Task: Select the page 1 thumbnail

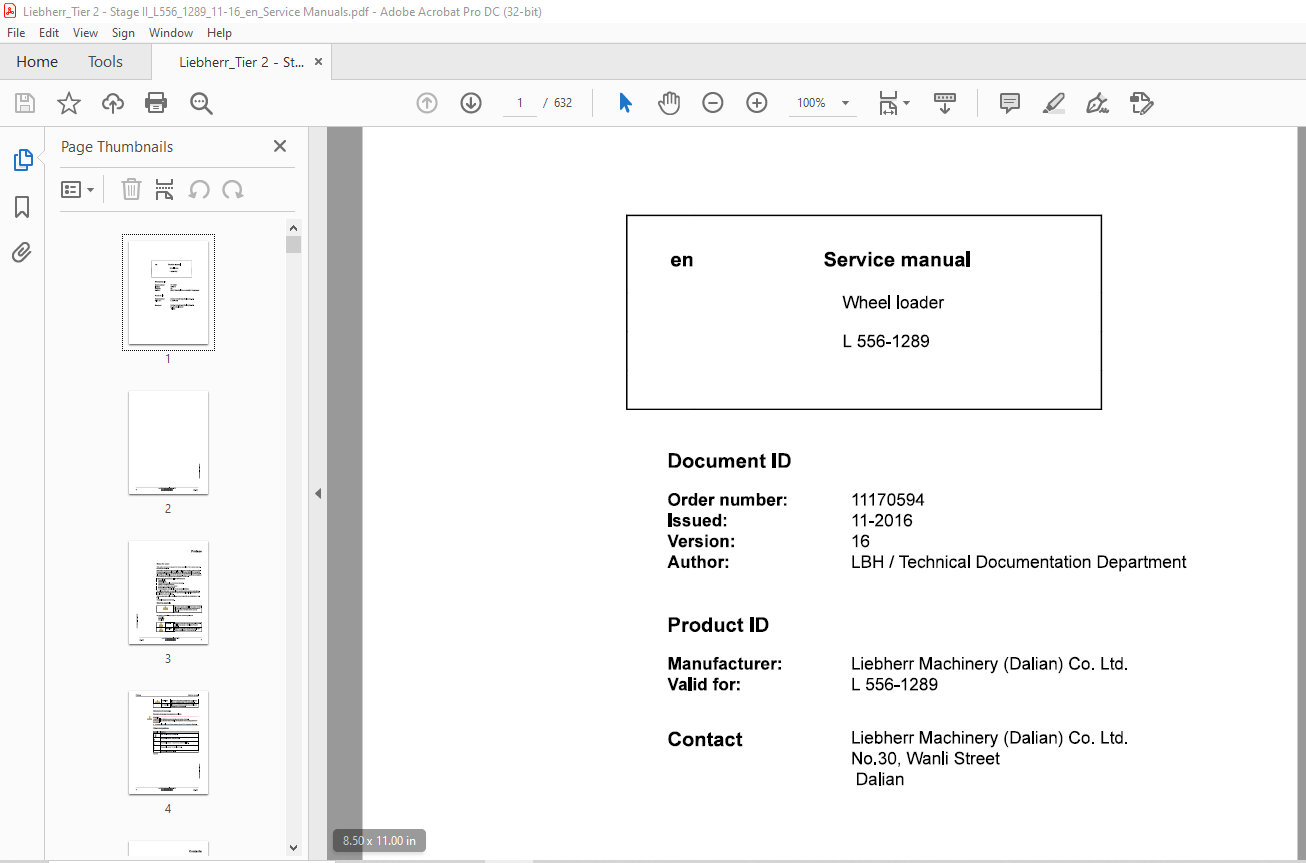Action: (x=168, y=292)
